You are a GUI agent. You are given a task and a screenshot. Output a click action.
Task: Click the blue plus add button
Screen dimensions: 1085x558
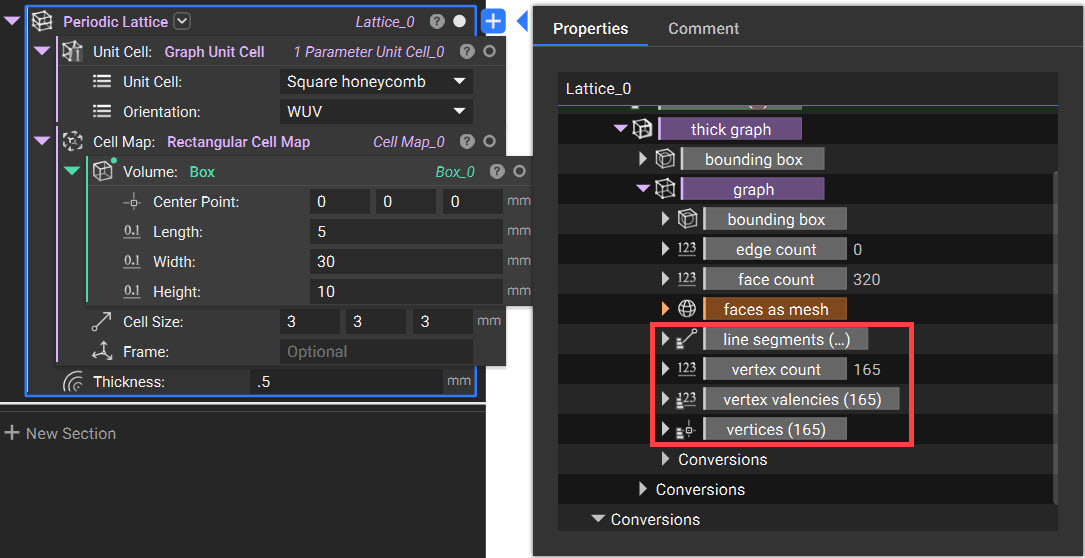[494, 21]
